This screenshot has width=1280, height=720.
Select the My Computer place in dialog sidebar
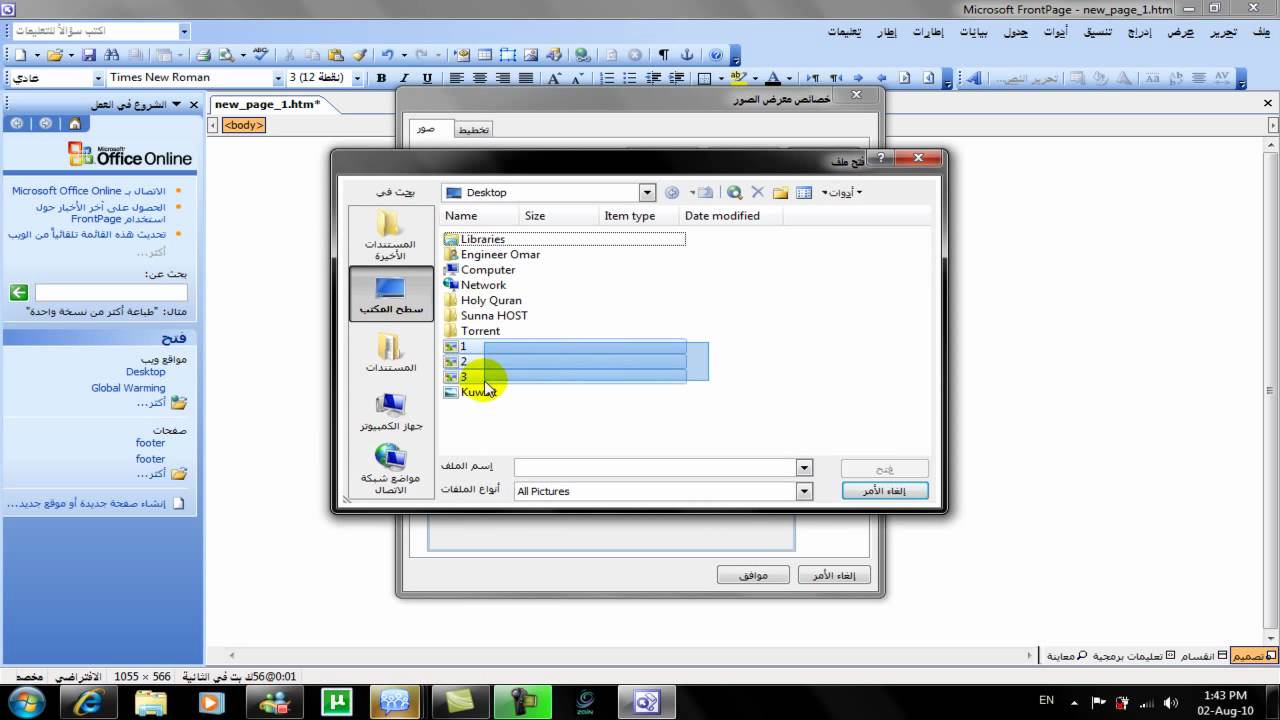(391, 411)
